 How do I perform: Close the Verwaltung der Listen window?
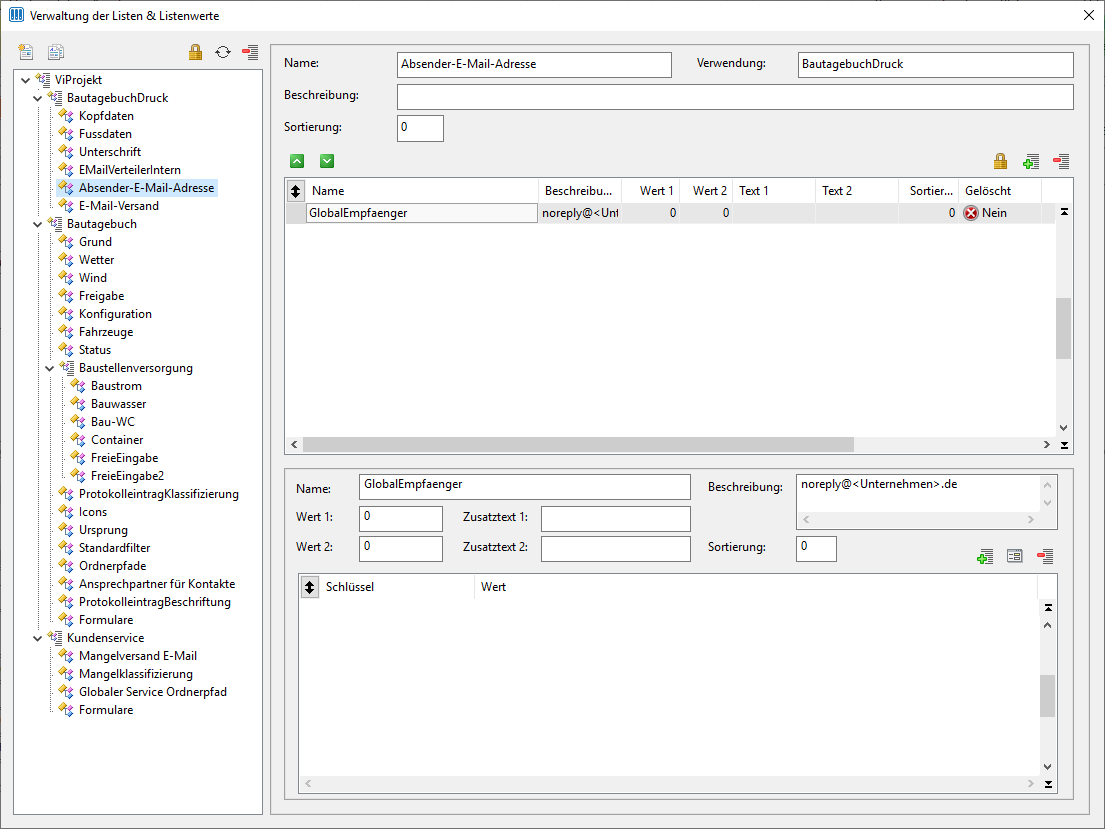(x=1088, y=16)
